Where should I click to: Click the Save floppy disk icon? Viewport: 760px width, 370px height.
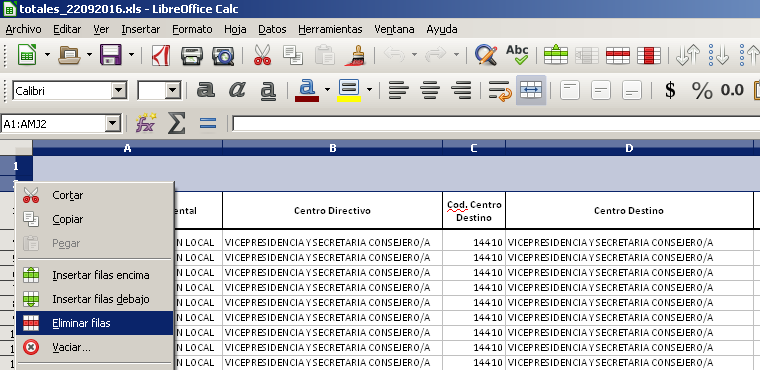pos(111,55)
